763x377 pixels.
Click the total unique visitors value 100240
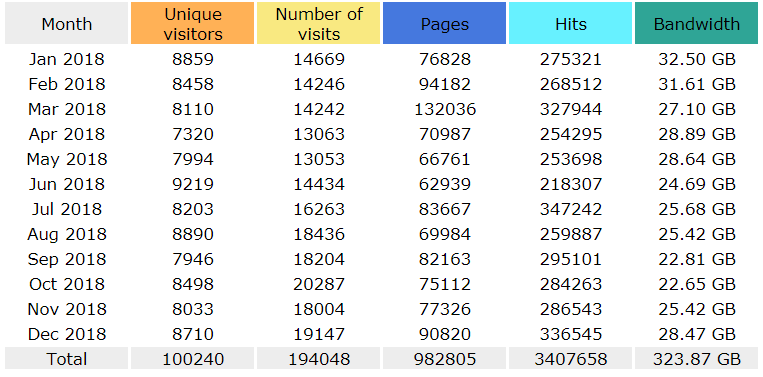[193, 359]
